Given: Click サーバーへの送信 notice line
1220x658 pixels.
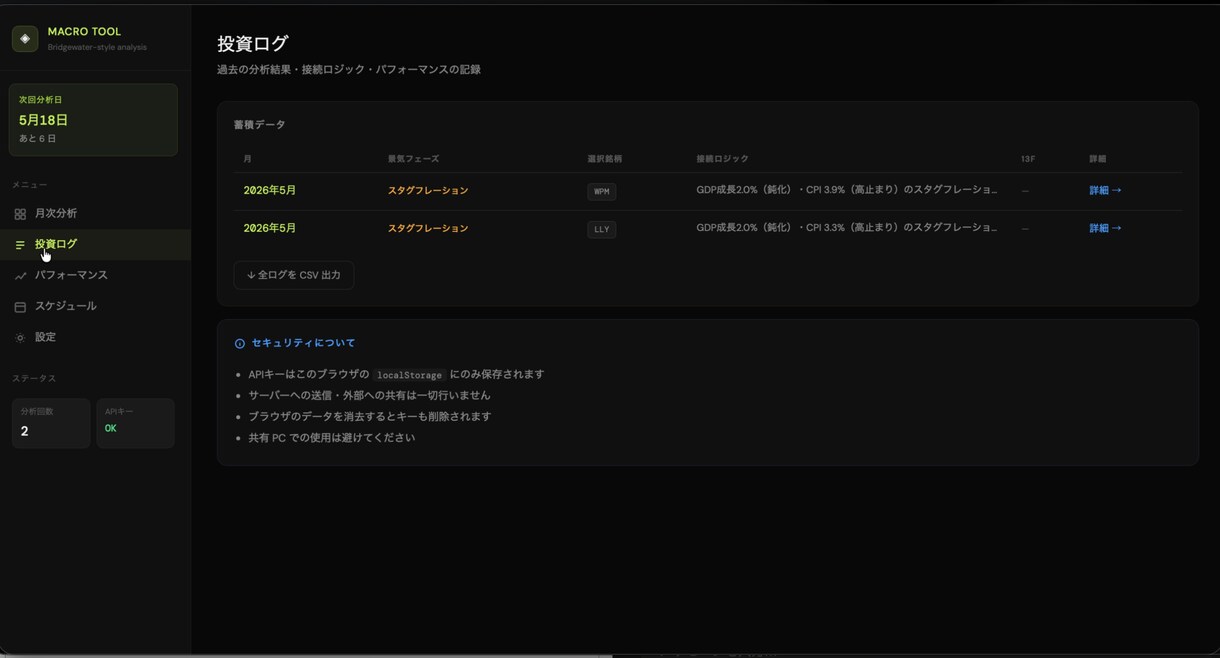Looking at the screenshot, I should (370, 396).
